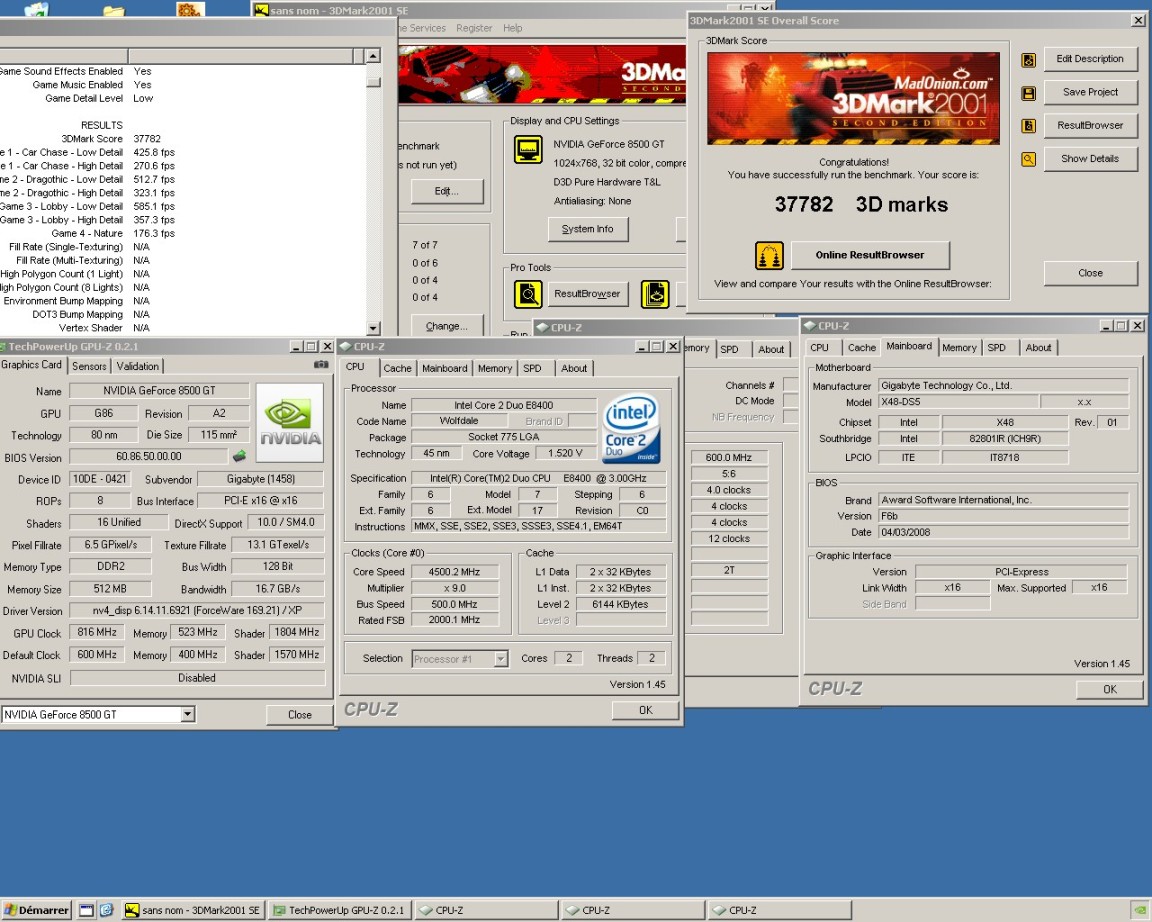This screenshot has width=1152, height=922.
Task: Click the Core Speed 4500.2 MHz field
Action: (455, 572)
